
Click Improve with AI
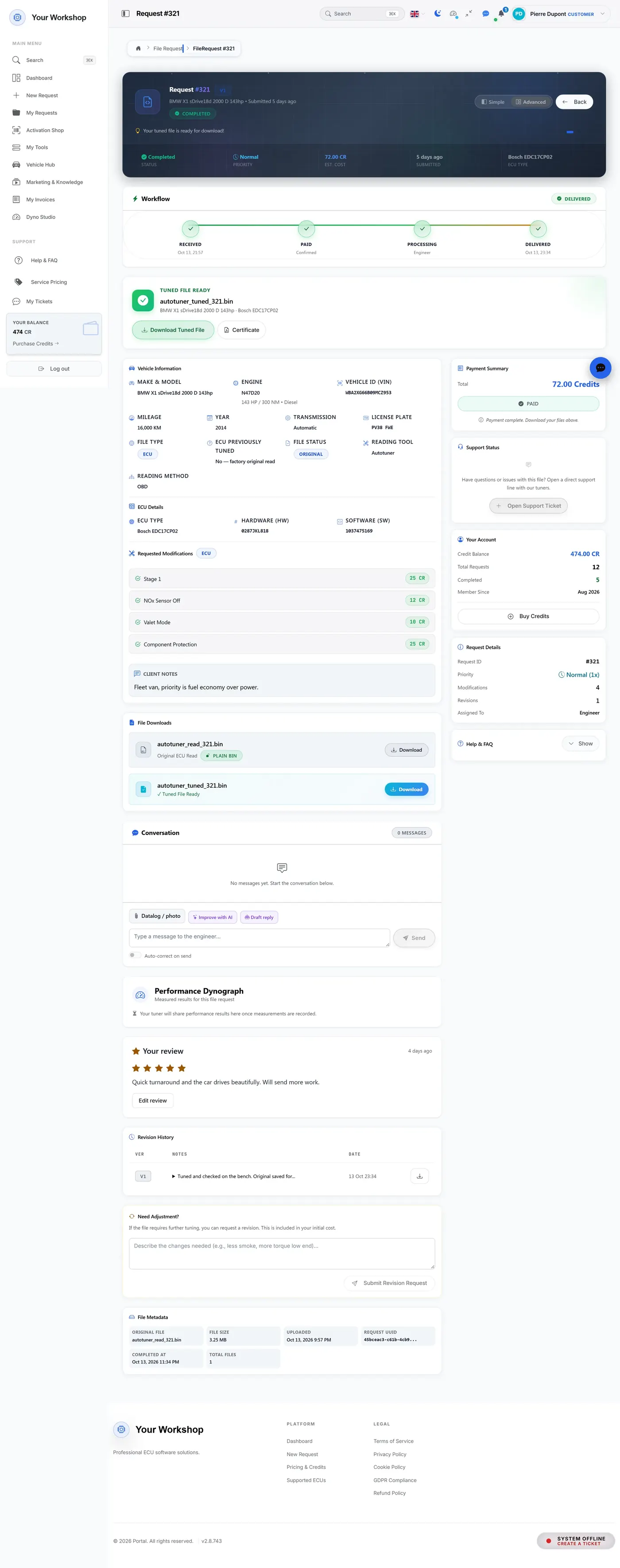pos(213,917)
